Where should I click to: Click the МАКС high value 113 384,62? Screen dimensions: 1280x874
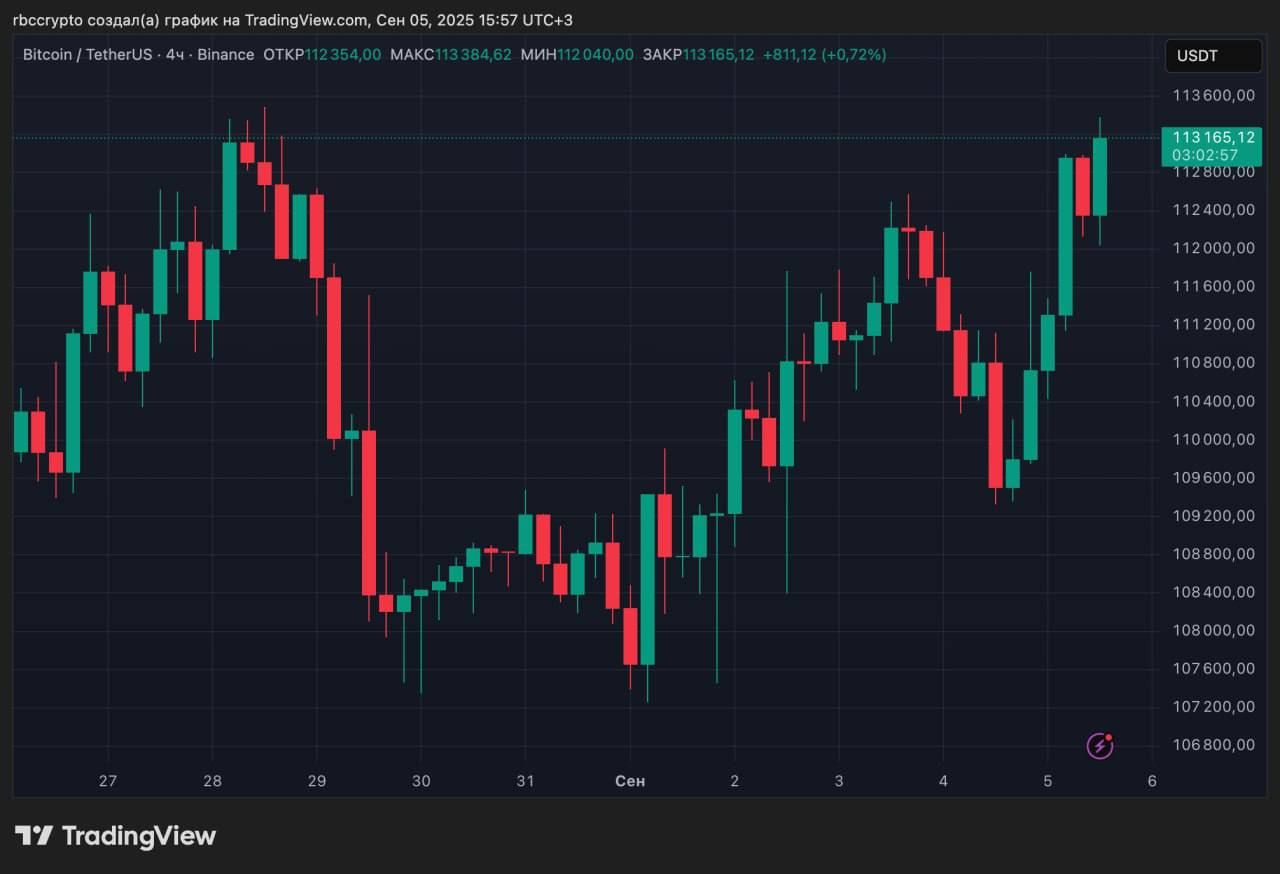coord(473,54)
